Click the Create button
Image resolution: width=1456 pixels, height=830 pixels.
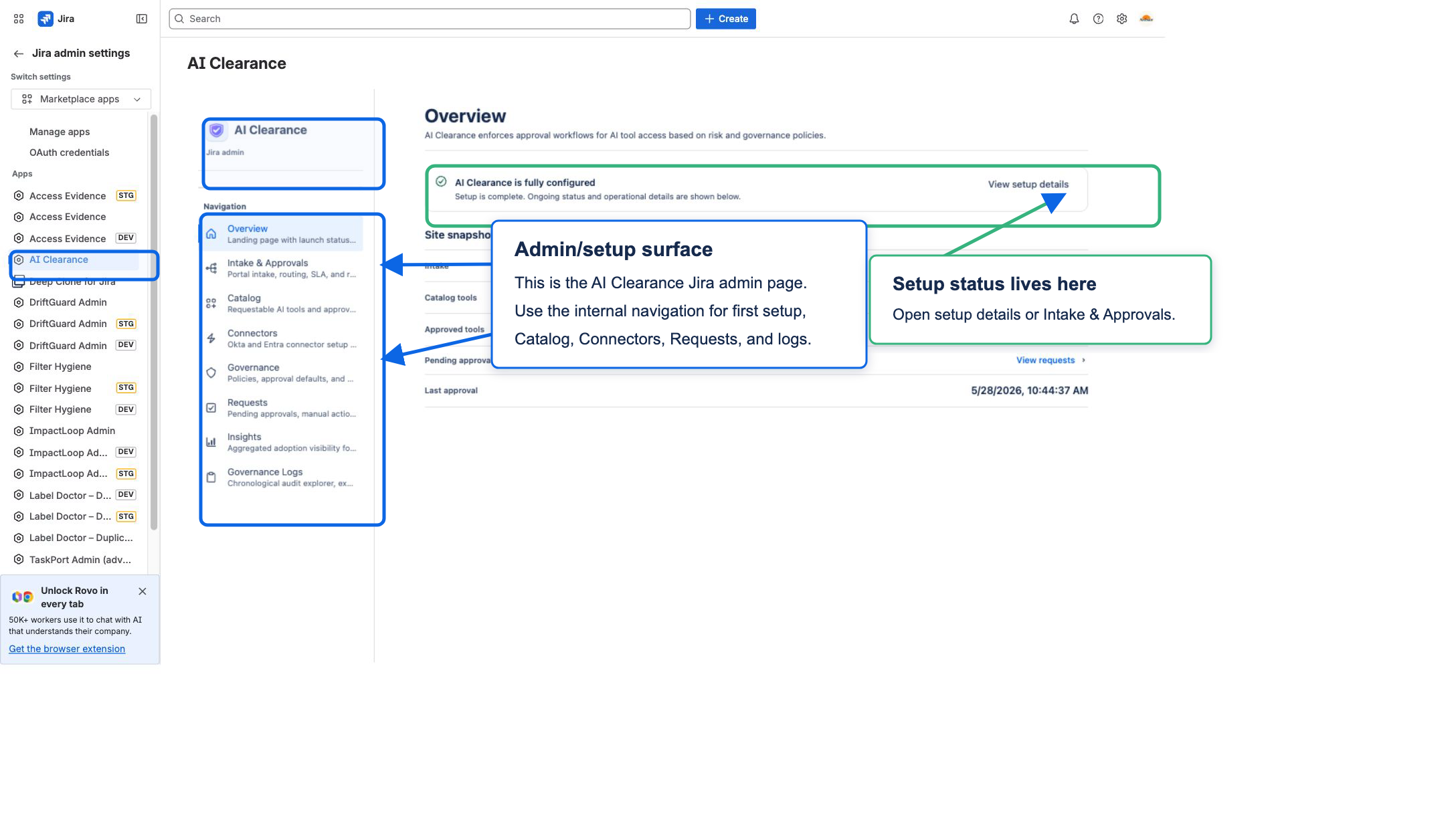[725, 19]
